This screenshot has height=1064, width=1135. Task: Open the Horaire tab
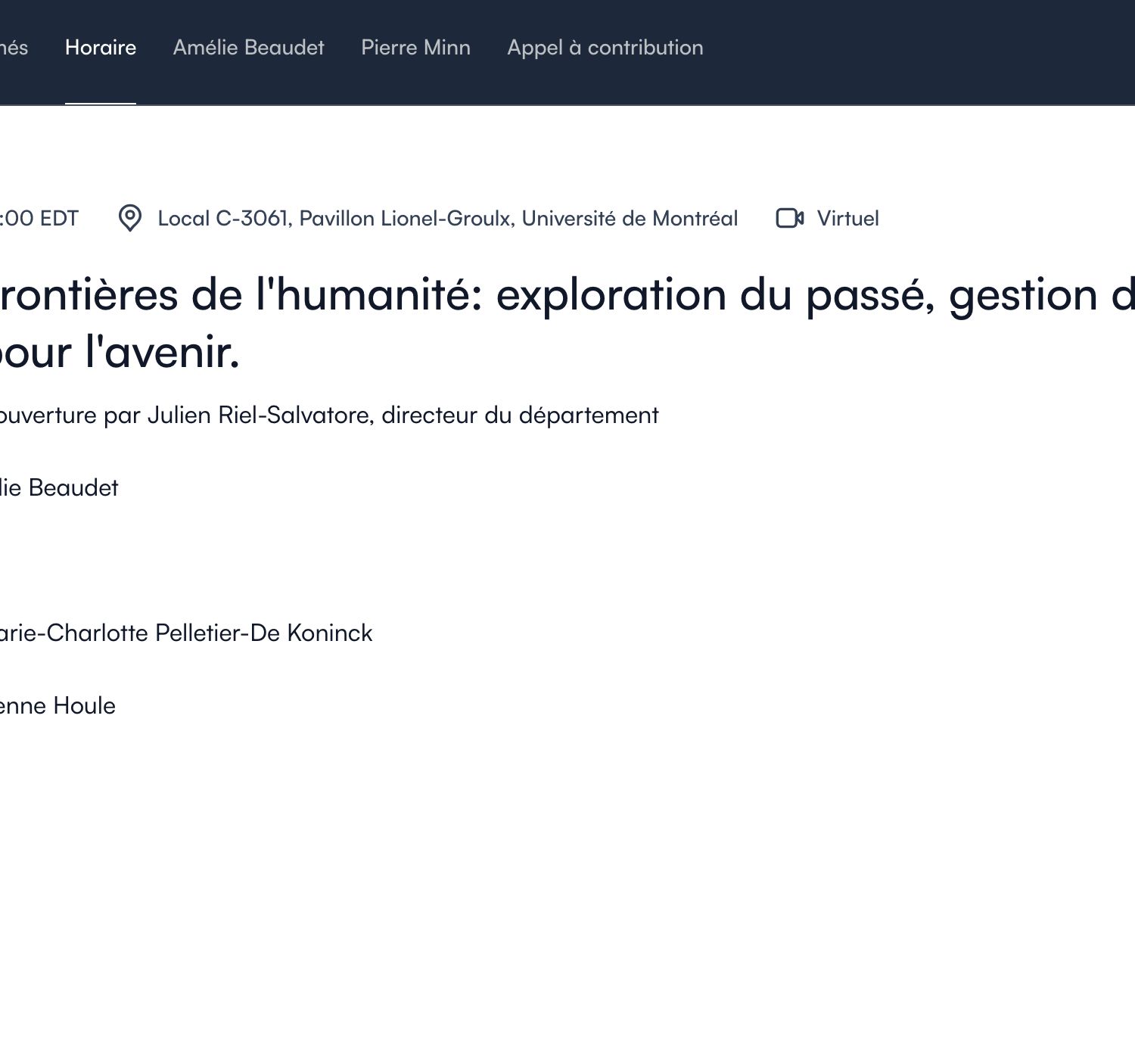click(101, 48)
